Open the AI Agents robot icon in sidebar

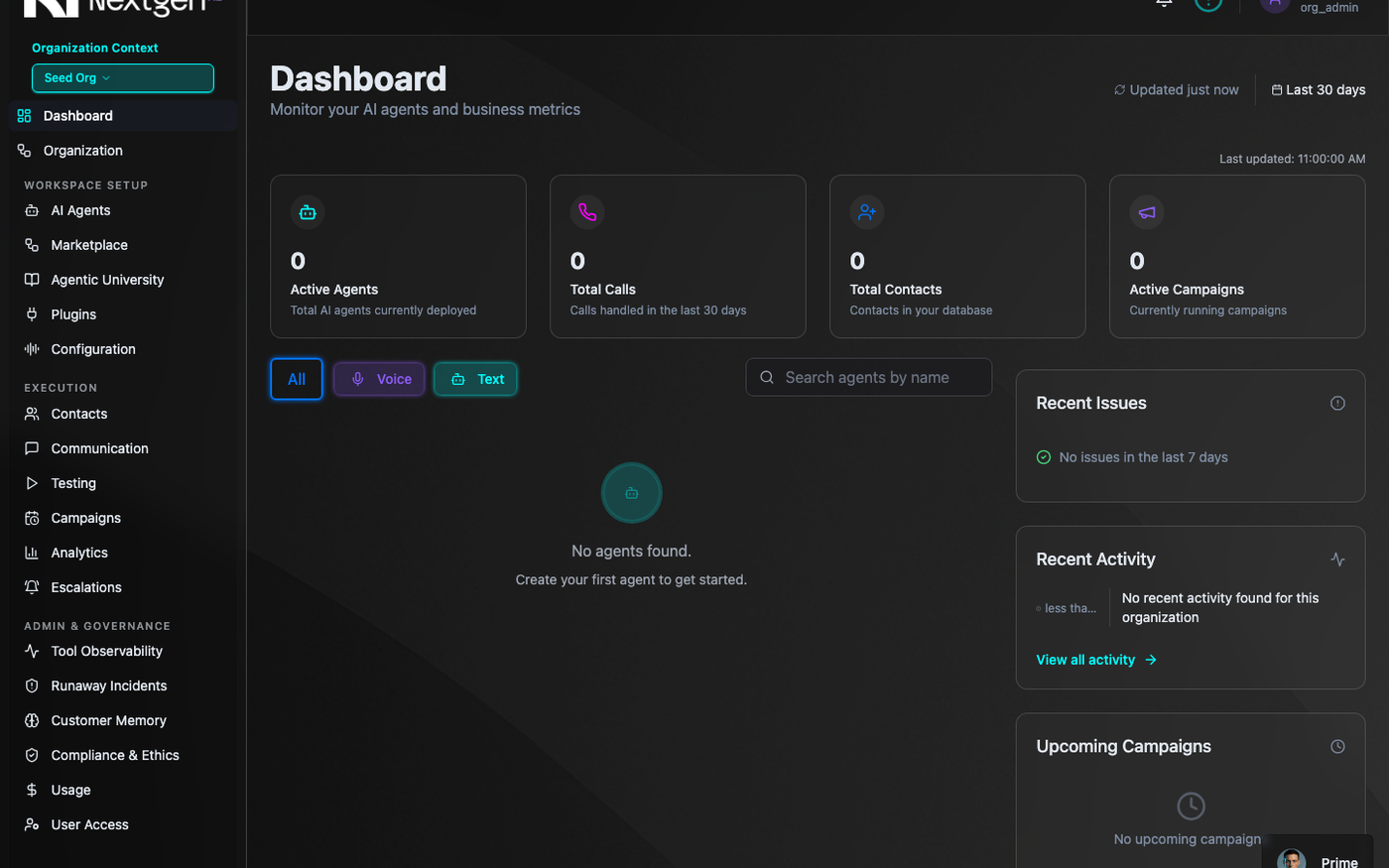click(32, 210)
